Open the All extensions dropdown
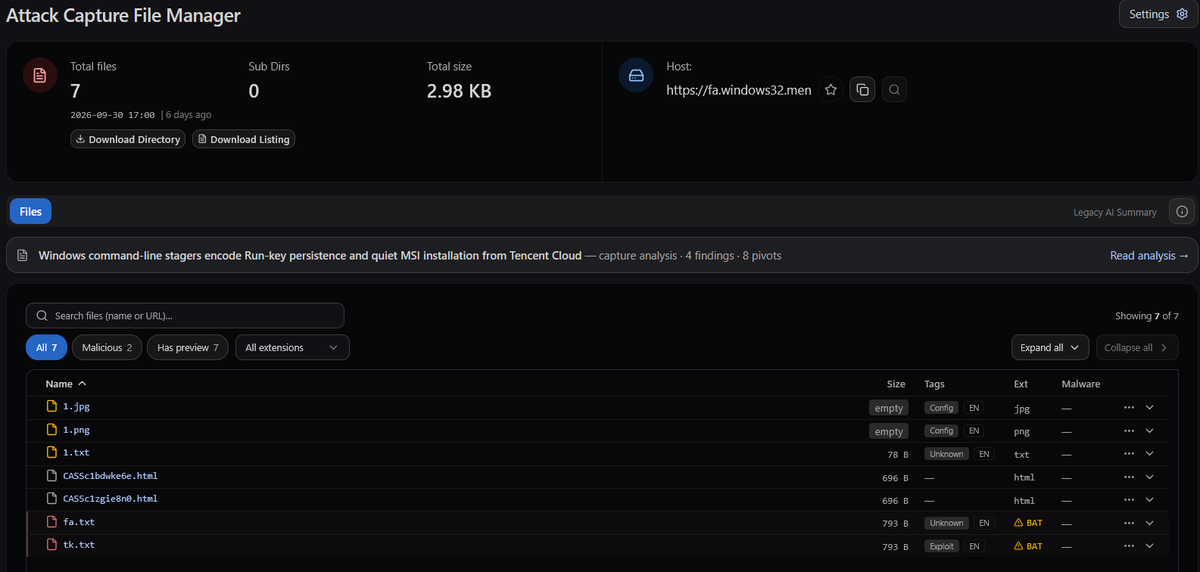1200x572 pixels. (292, 347)
